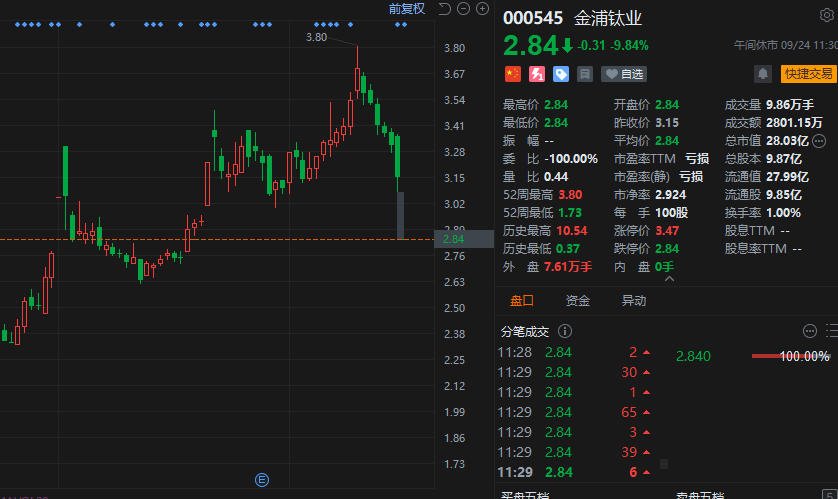
Task: Collapse the quote details with chevron
Action: point(668,279)
